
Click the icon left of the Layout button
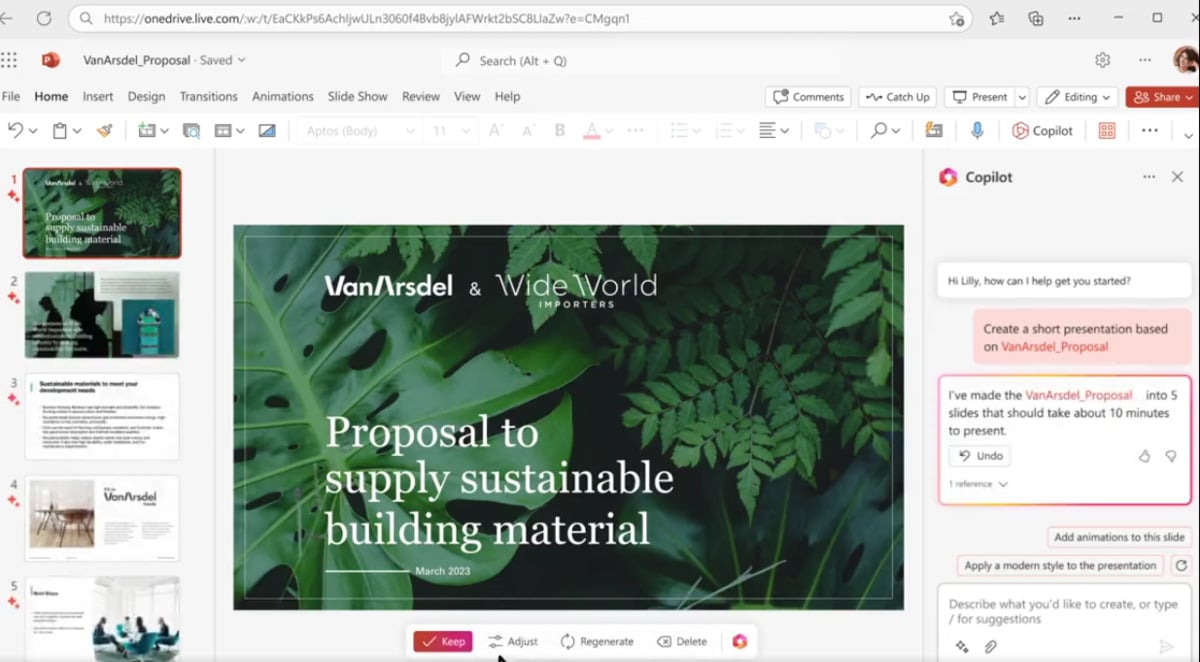191,131
